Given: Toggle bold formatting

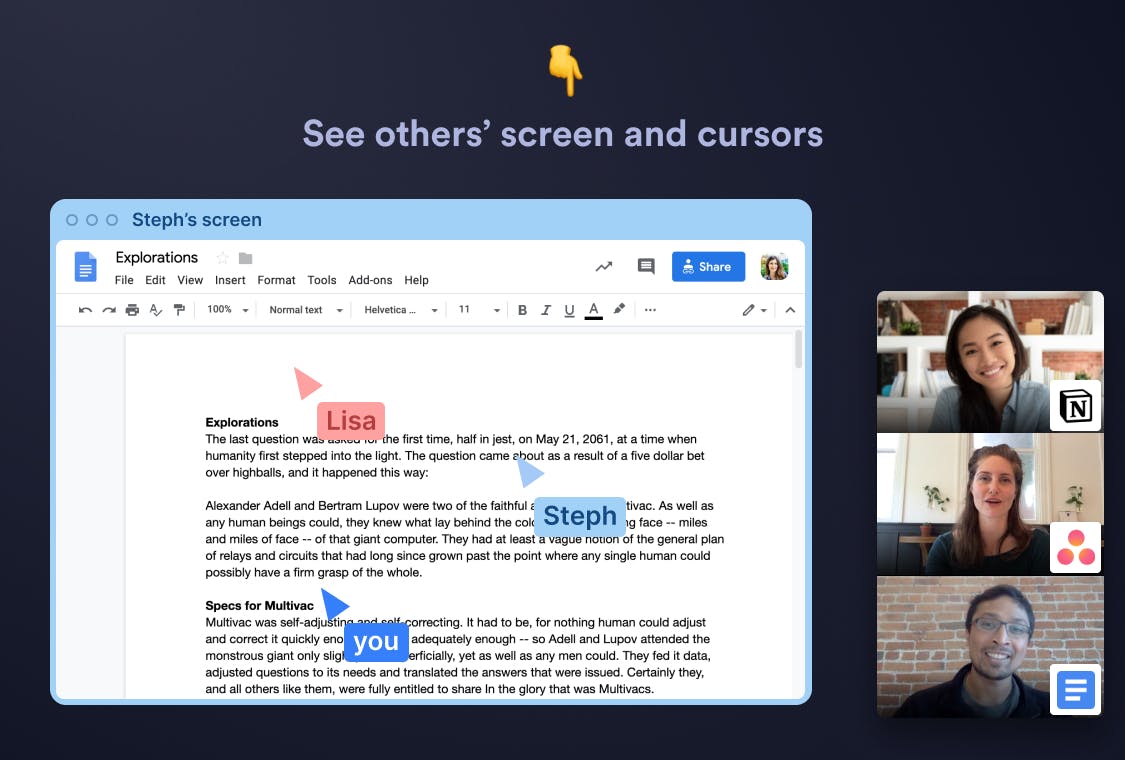Looking at the screenshot, I should (x=522, y=310).
